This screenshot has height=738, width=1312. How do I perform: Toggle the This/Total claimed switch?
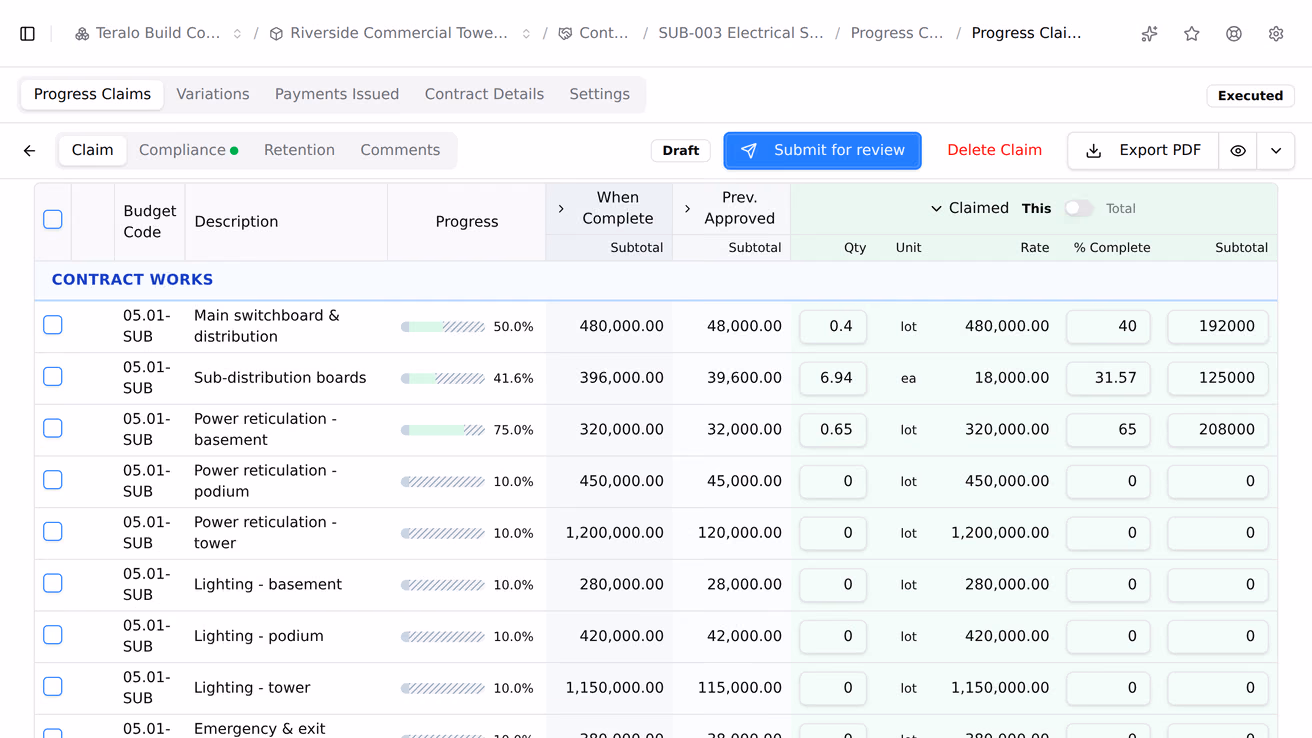pyautogui.click(x=1078, y=208)
